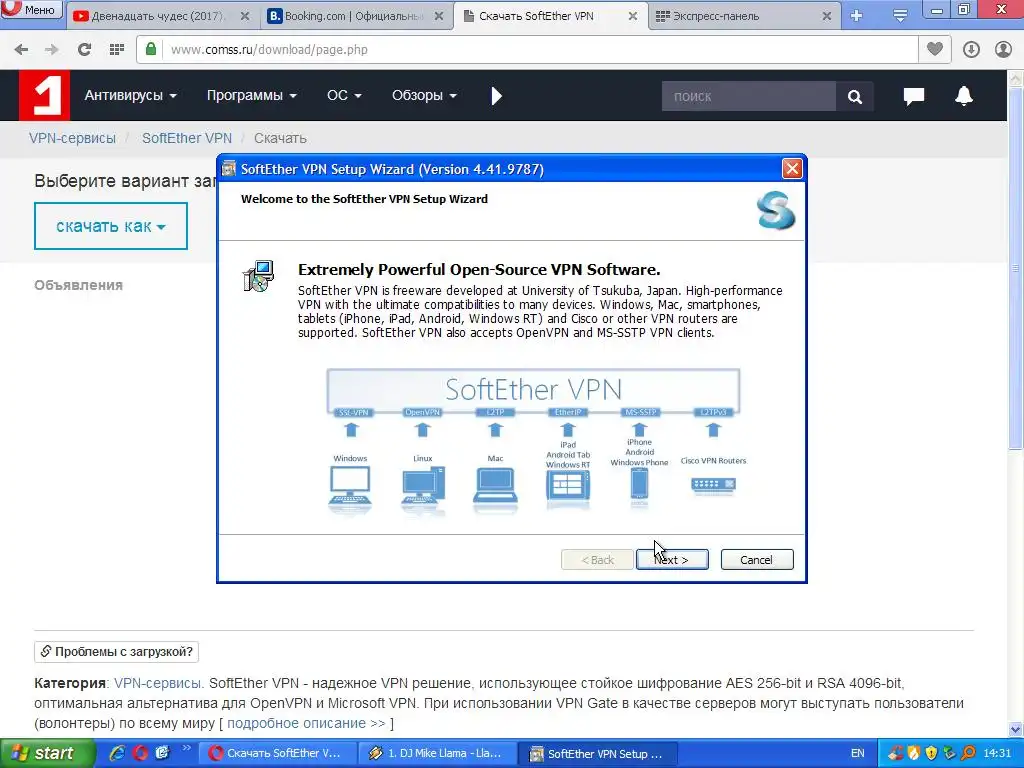
Task: Close the Двенадцать чудес tab
Action: 245,16
